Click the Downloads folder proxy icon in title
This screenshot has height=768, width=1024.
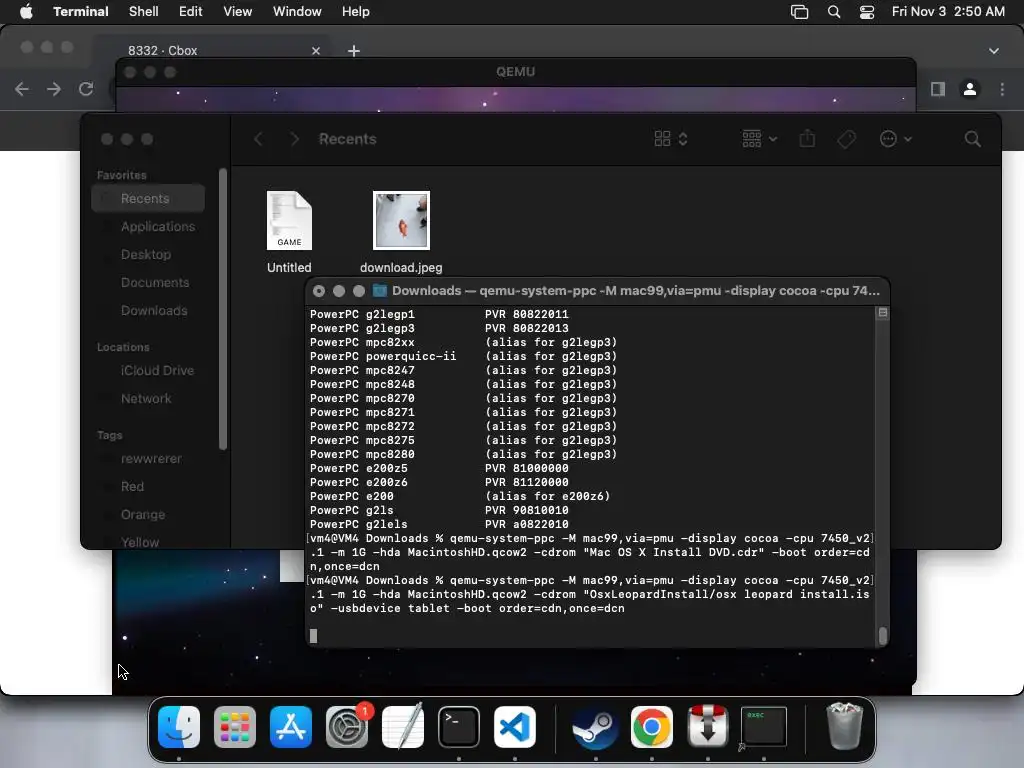(379, 291)
